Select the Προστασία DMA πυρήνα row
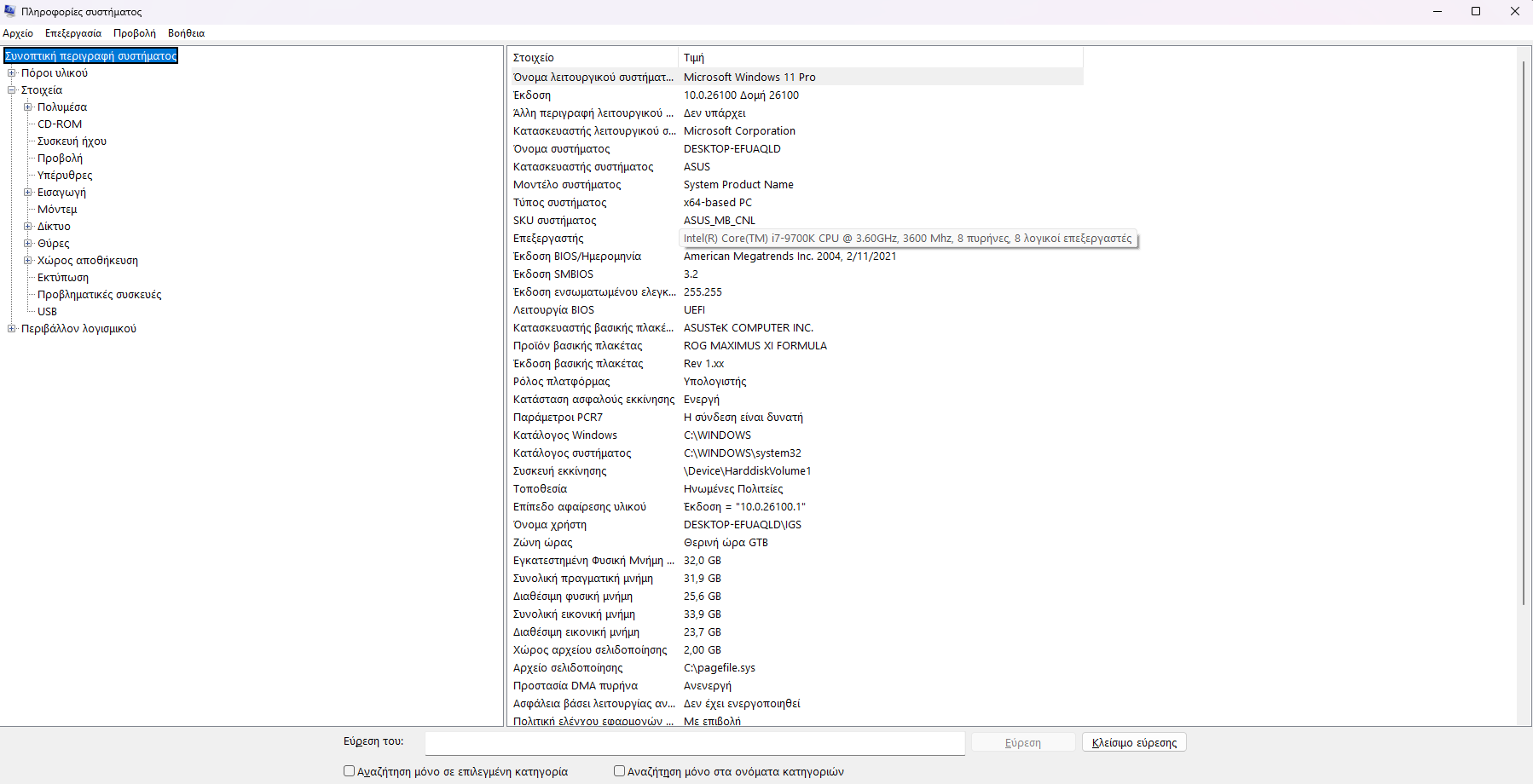Screen dimensions: 1533x784 795,686
